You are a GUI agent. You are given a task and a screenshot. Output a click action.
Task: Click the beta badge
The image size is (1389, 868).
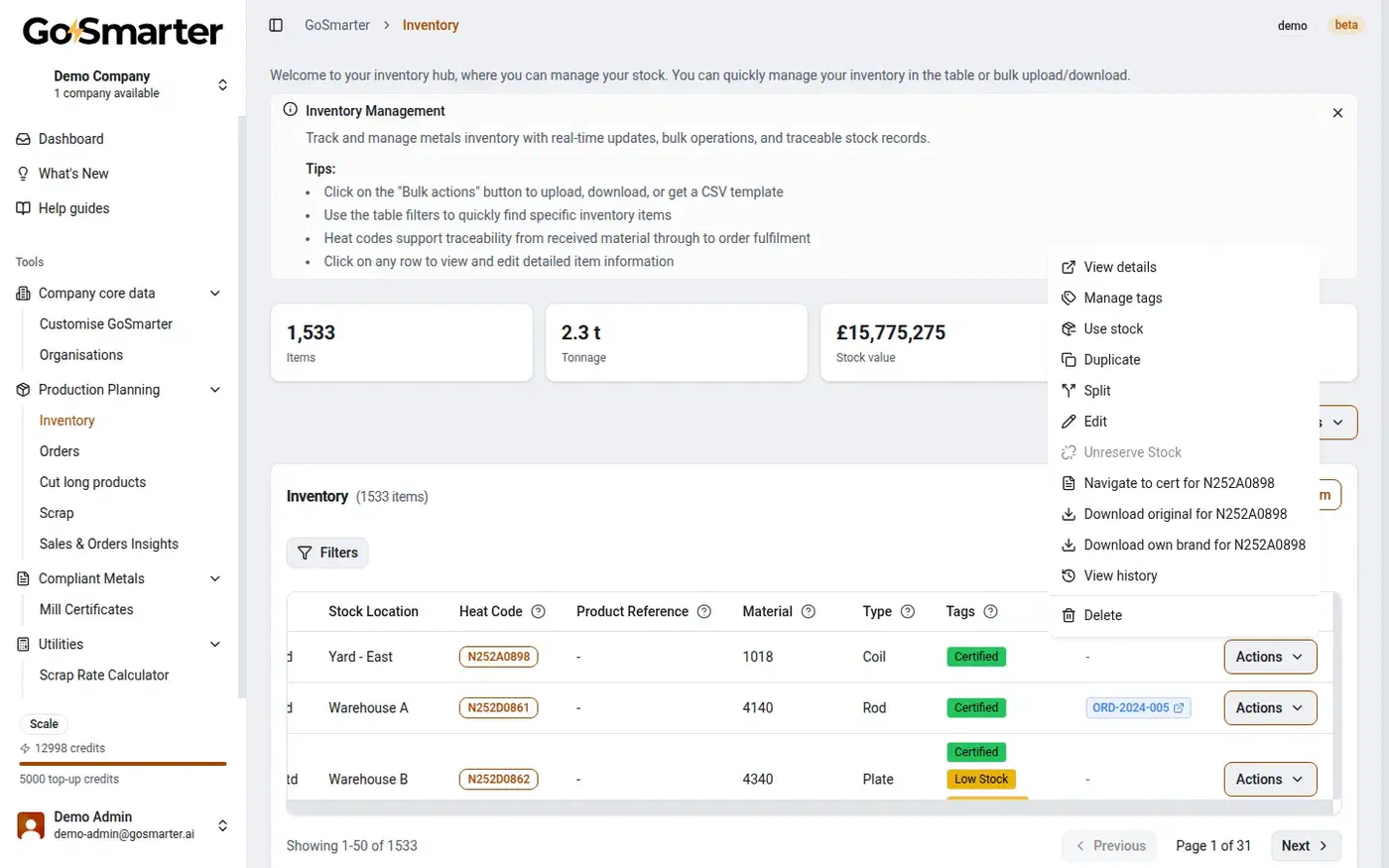tap(1346, 26)
